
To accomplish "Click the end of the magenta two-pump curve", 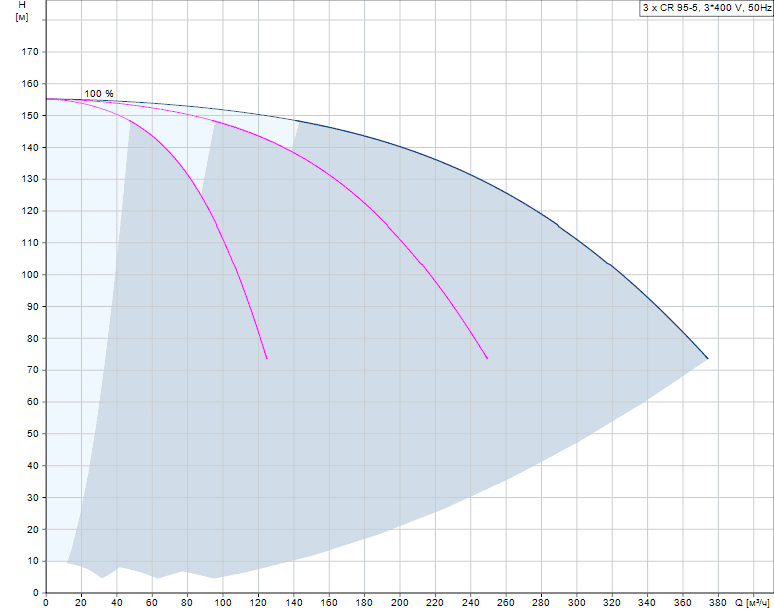I will pos(487,358).
